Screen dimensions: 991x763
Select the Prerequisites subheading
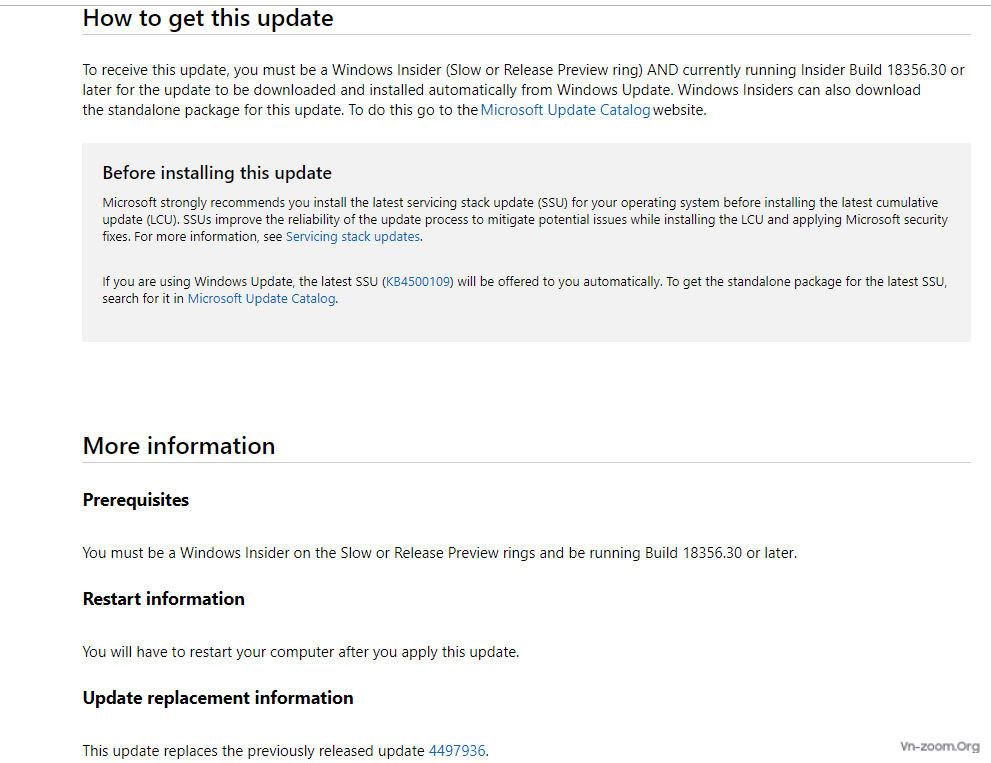136,500
